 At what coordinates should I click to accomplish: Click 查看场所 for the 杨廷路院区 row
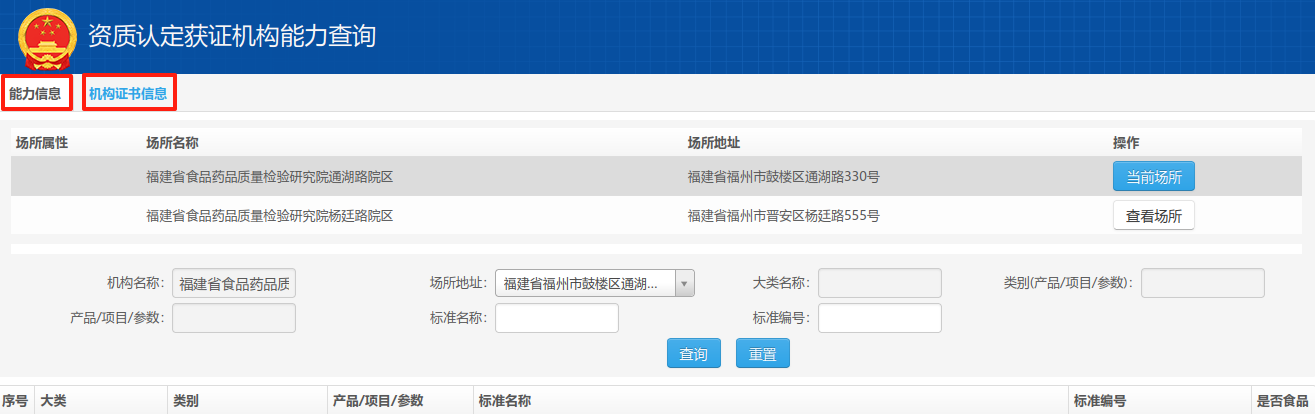1154,216
